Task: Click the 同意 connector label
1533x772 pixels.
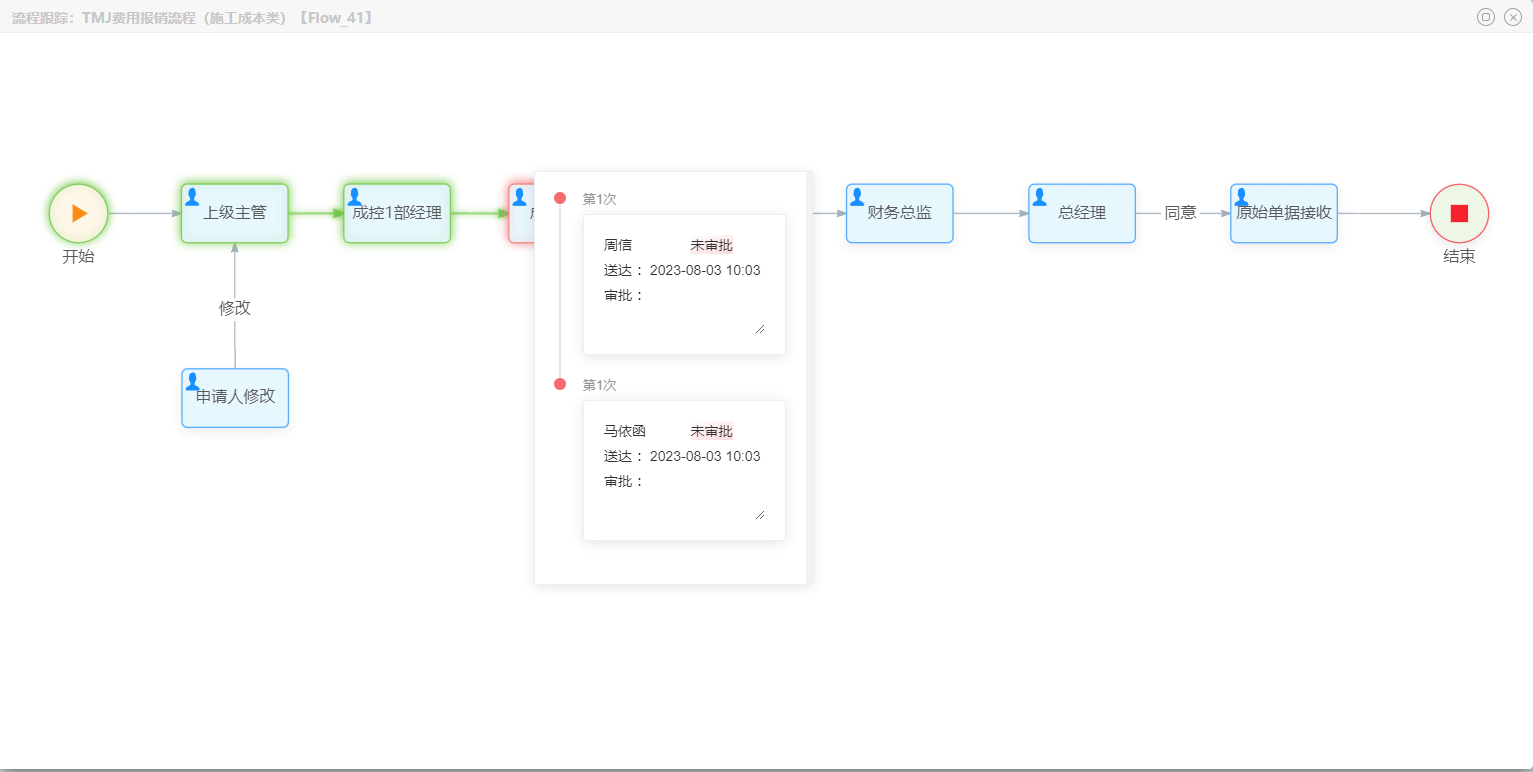Action: click(x=1180, y=213)
